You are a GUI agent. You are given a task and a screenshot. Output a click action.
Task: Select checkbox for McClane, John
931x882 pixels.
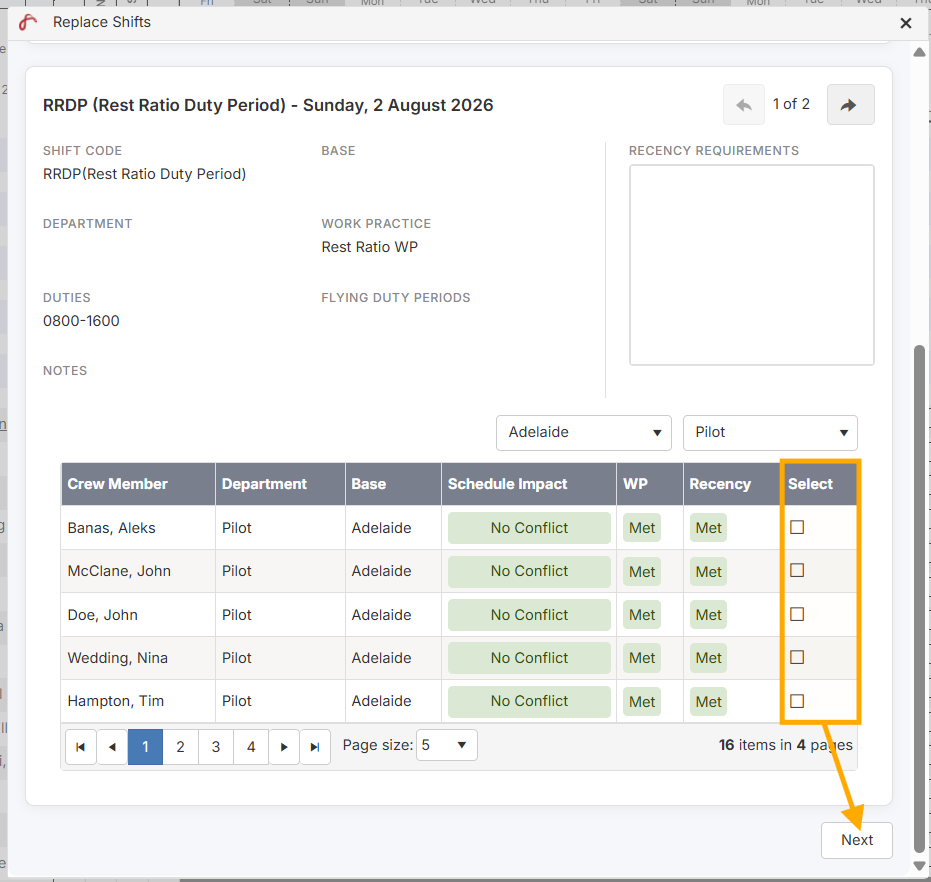[x=797, y=570]
